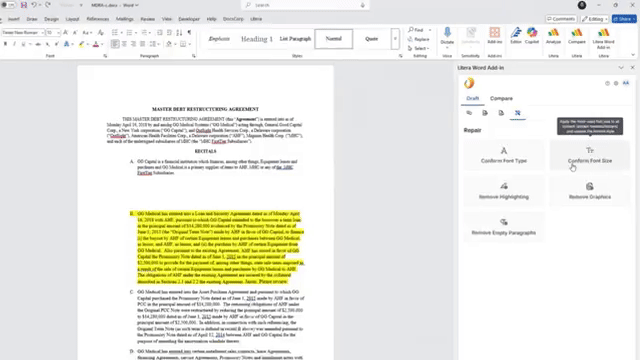
Task: Open the multilevel list menu
Action: tap(145, 32)
